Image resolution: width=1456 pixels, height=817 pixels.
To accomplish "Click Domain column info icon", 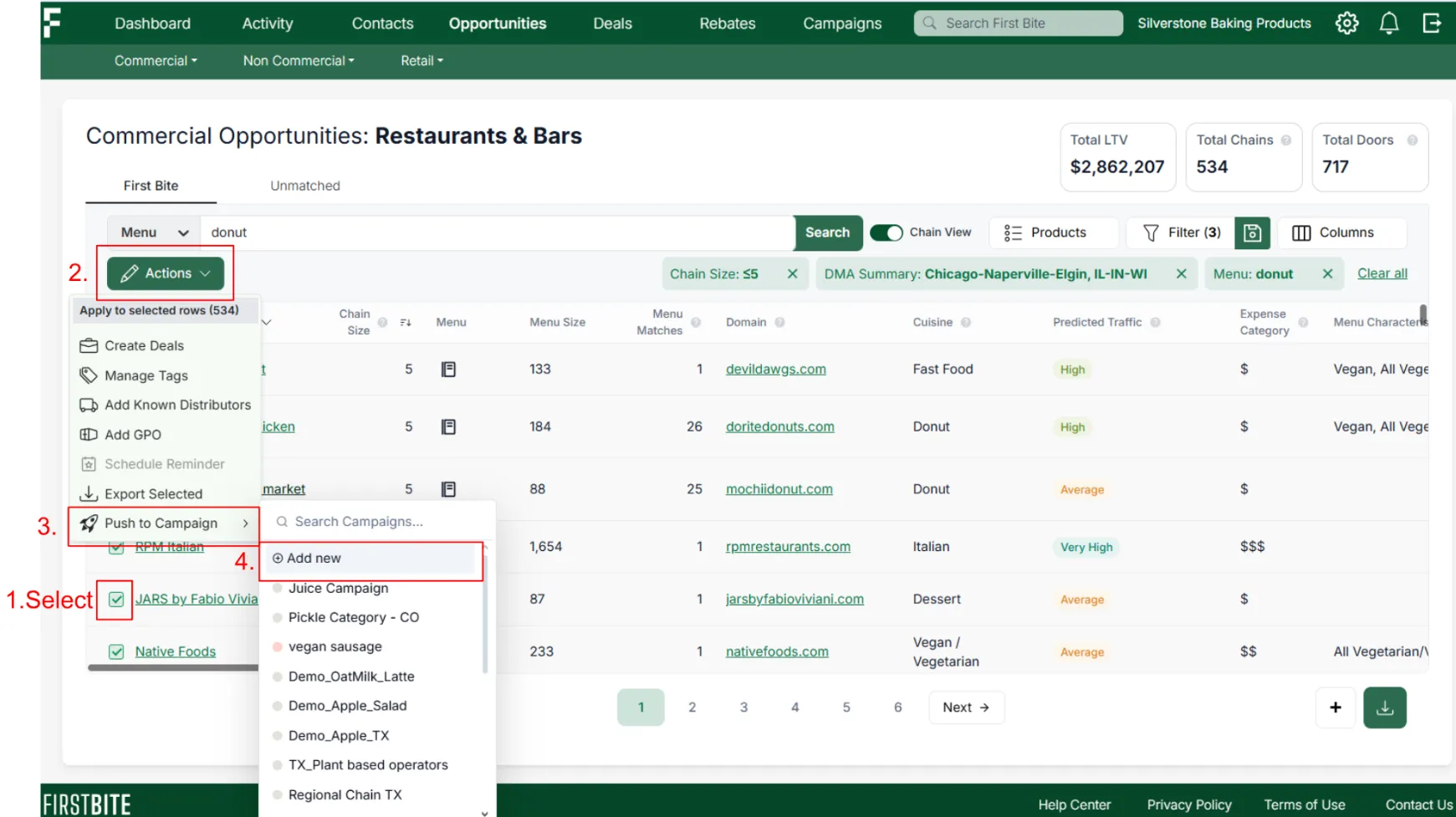I will (779, 322).
